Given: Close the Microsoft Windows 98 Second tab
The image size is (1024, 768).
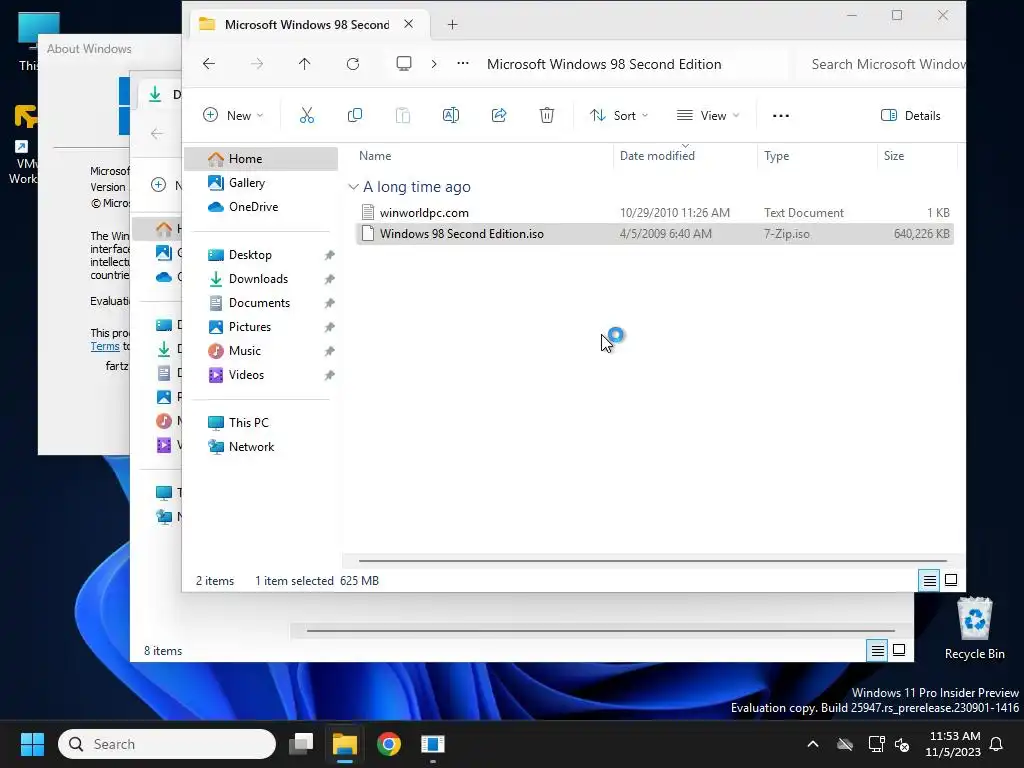Looking at the screenshot, I should click(x=408, y=24).
